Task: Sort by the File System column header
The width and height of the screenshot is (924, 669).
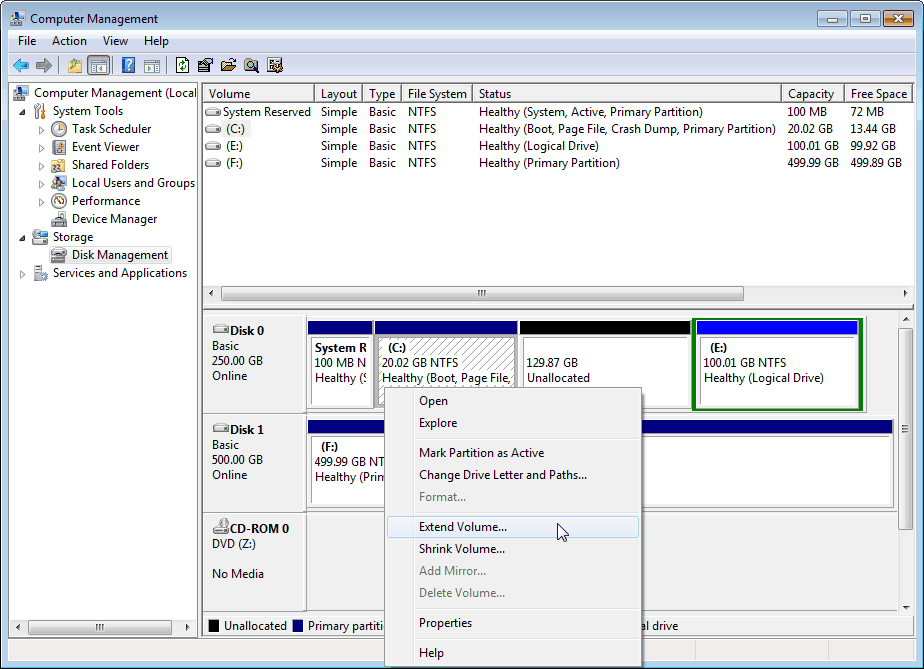Action: click(437, 94)
